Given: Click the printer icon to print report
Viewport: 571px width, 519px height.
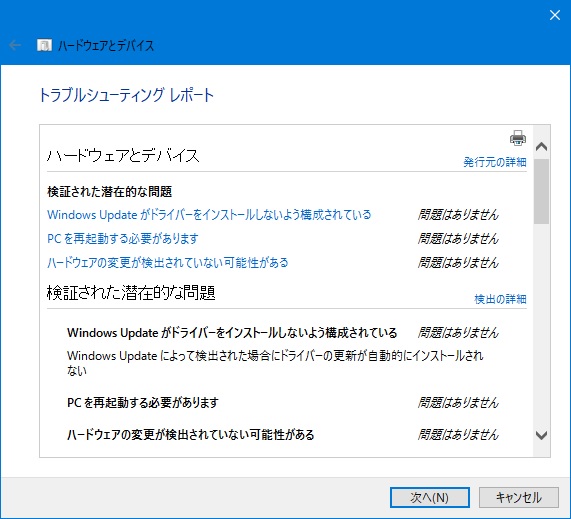Looking at the screenshot, I should (x=517, y=138).
